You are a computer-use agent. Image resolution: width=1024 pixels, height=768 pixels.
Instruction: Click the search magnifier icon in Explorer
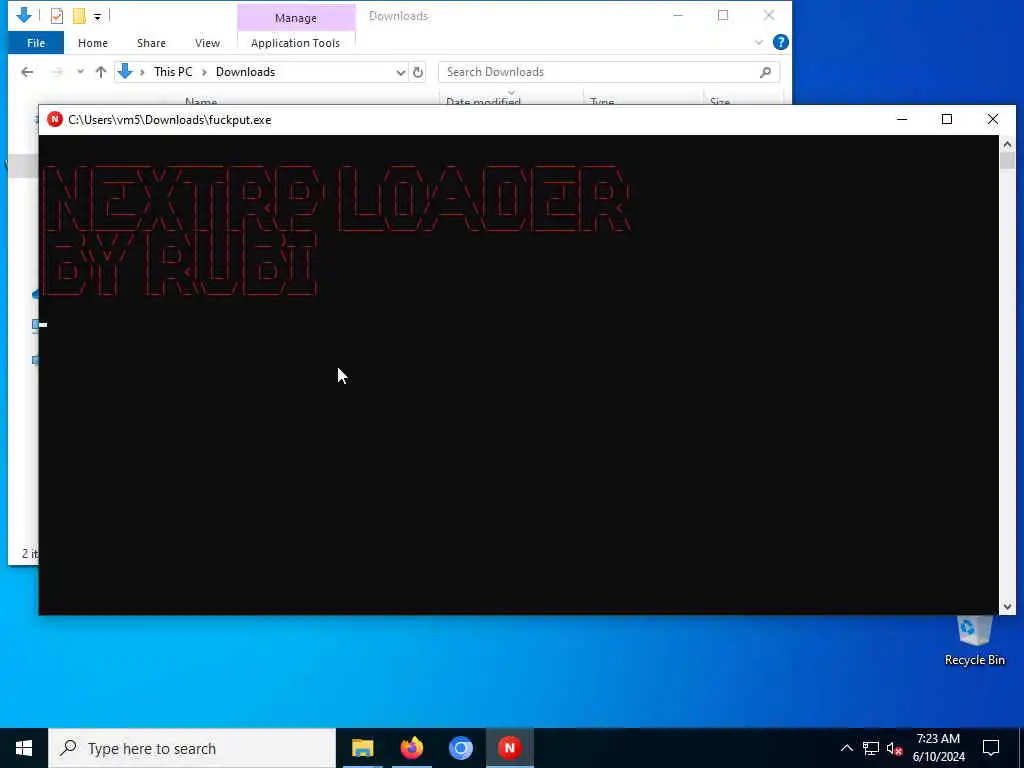pyautogui.click(x=765, y=72)
